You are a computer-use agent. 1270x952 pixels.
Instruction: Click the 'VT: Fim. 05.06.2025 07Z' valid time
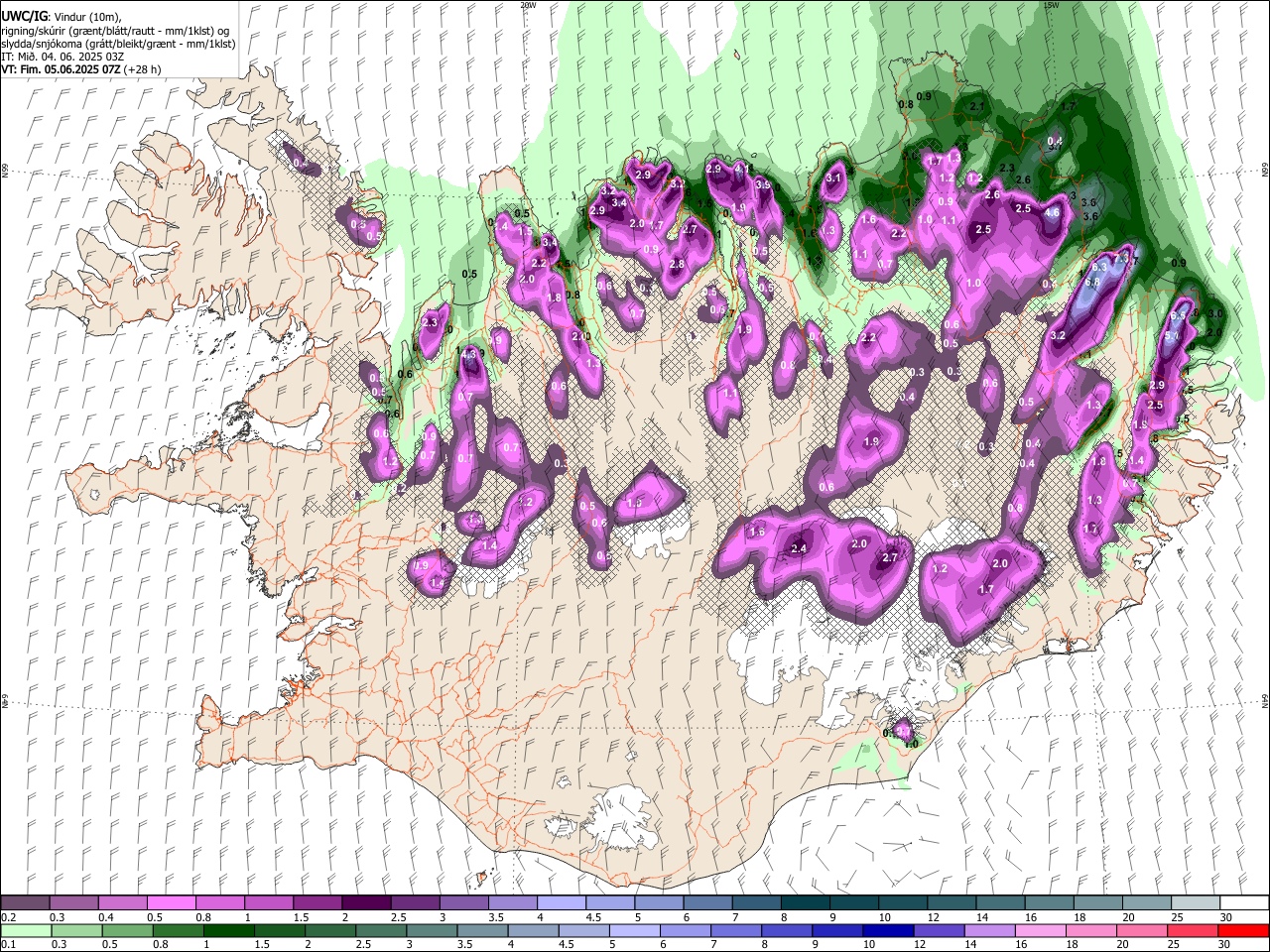(62, 69)
